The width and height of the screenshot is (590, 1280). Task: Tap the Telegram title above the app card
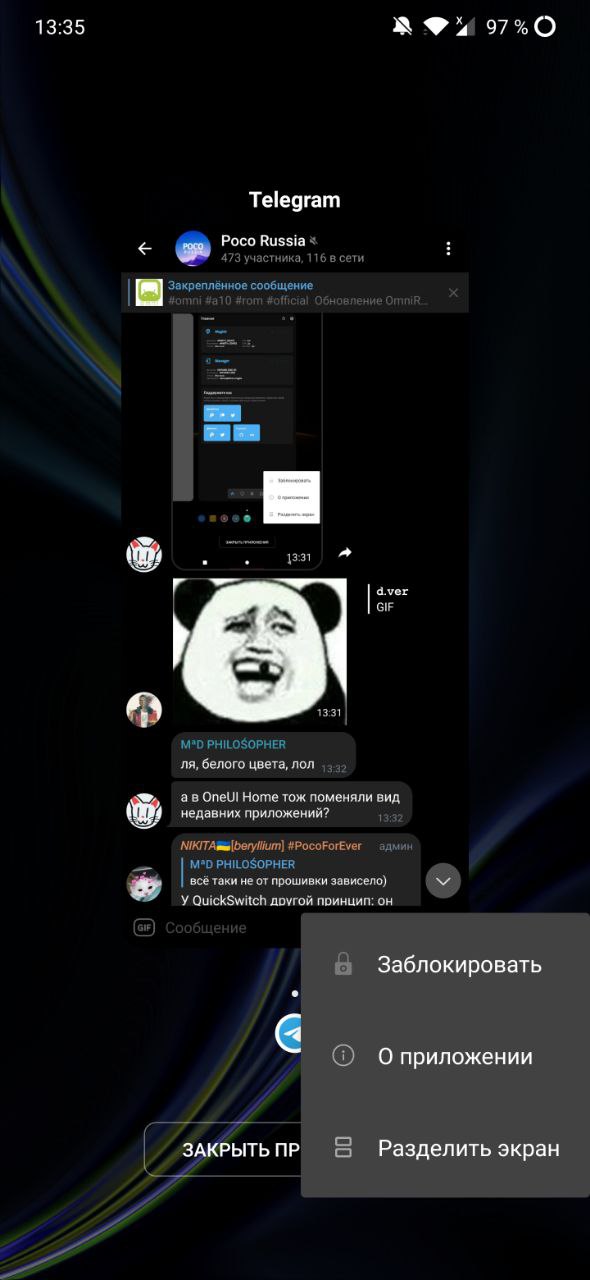[x=294, y=200]
